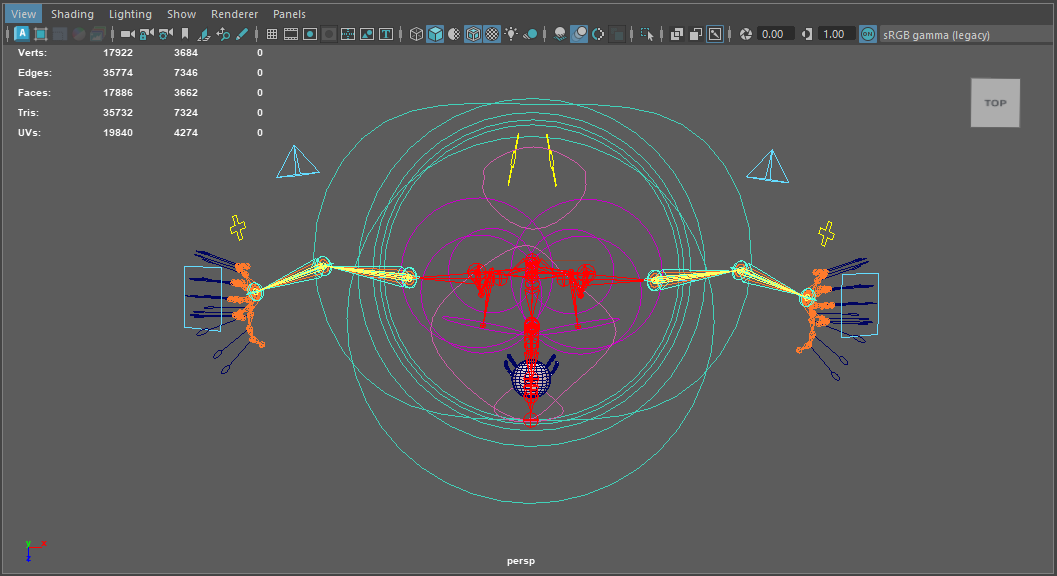
Task: Click the Lock Camera icon
Action: pos(146,34)
